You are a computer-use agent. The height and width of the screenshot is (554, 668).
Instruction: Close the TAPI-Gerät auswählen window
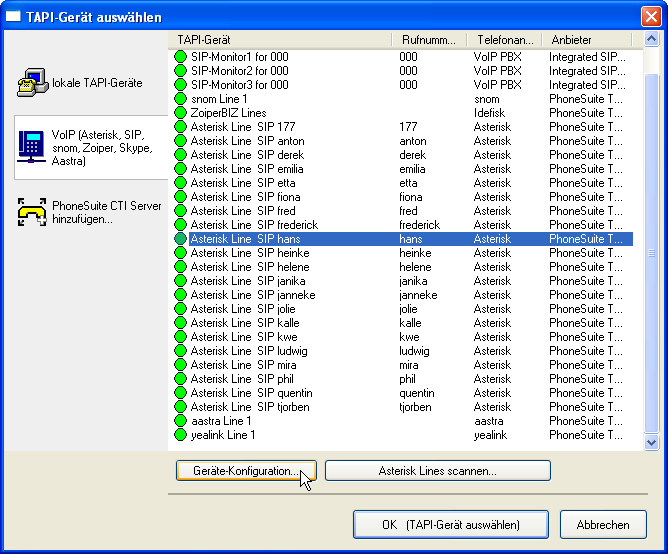pos(650,15)
